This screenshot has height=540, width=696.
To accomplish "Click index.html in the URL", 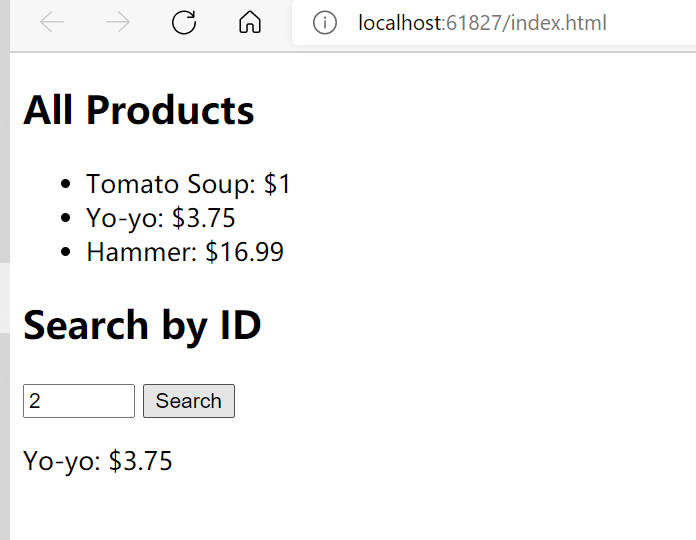I will (558, 23).
